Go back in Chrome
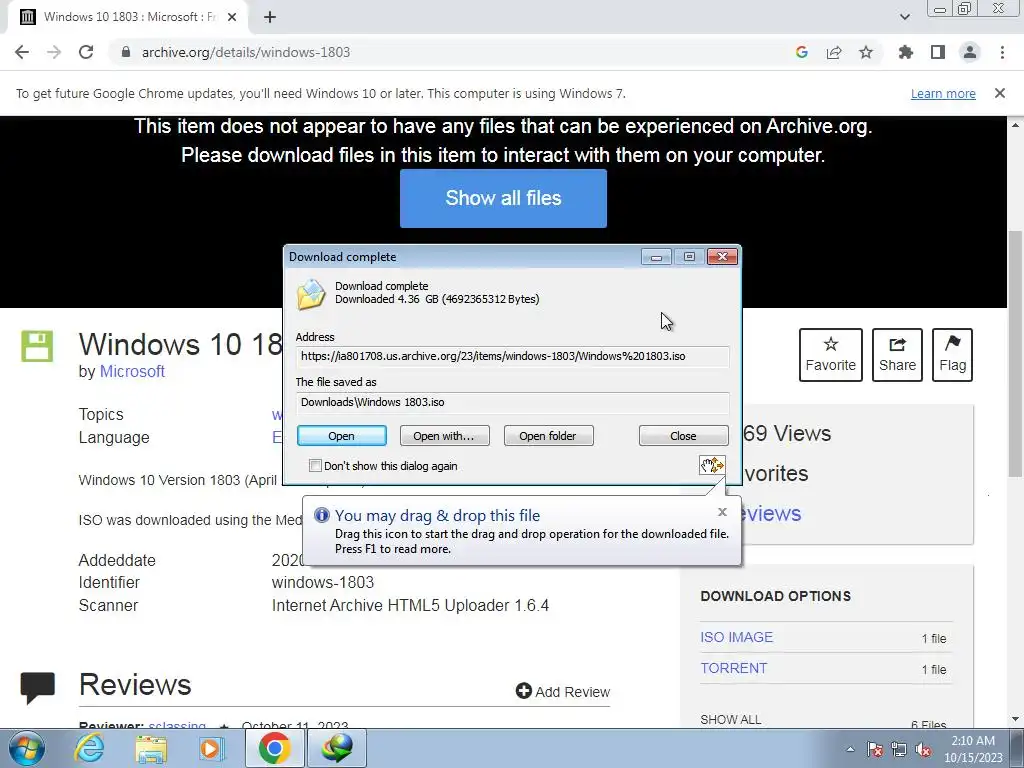The height and width of the screenshot is (768, 1024). coord(22,52)
